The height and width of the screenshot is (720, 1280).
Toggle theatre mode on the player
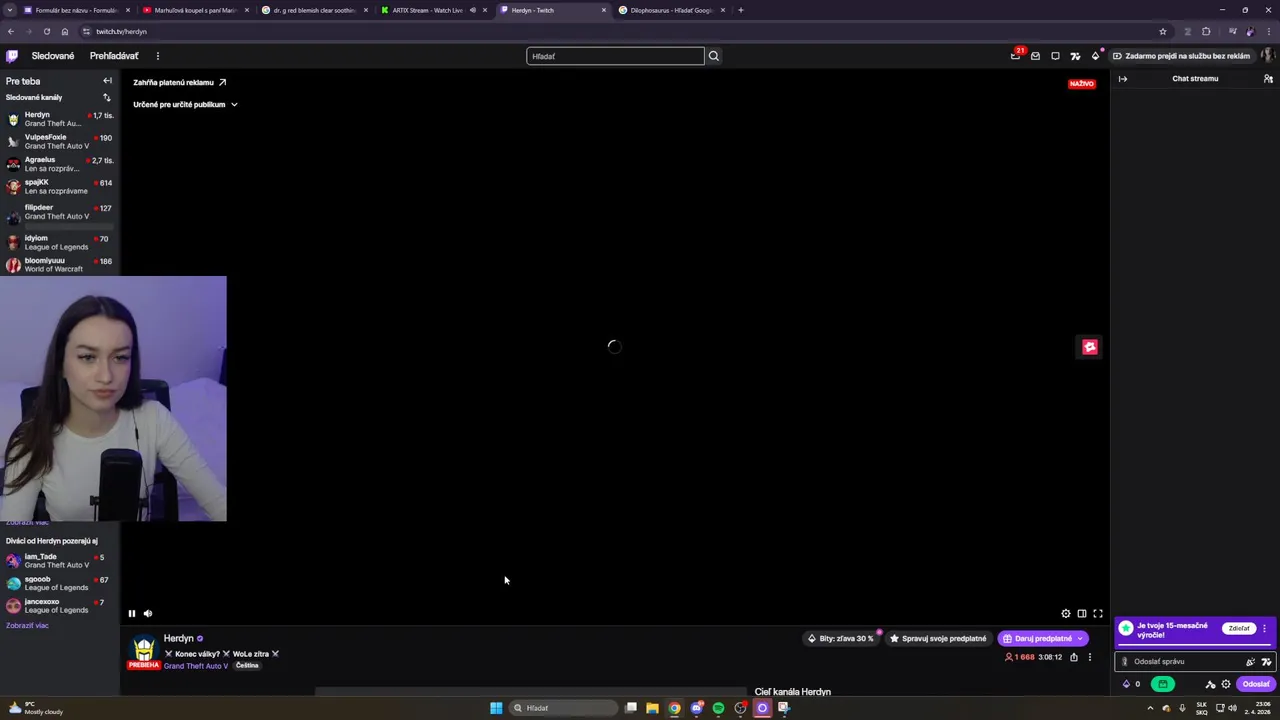point(1082,614)
